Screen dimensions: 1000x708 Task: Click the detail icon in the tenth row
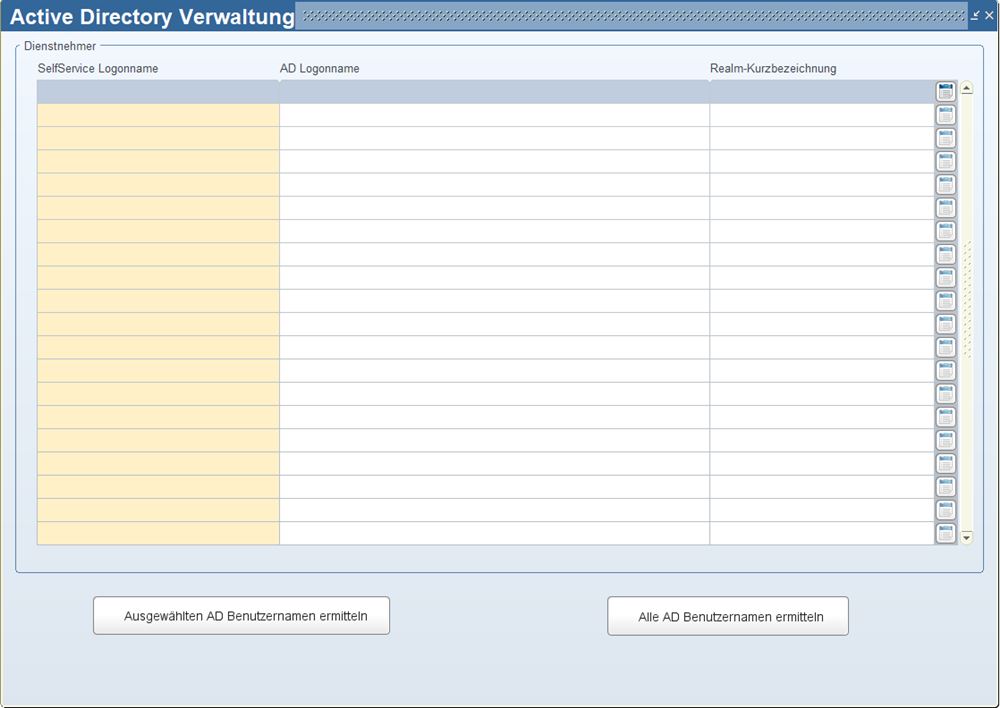pos(945,301)
